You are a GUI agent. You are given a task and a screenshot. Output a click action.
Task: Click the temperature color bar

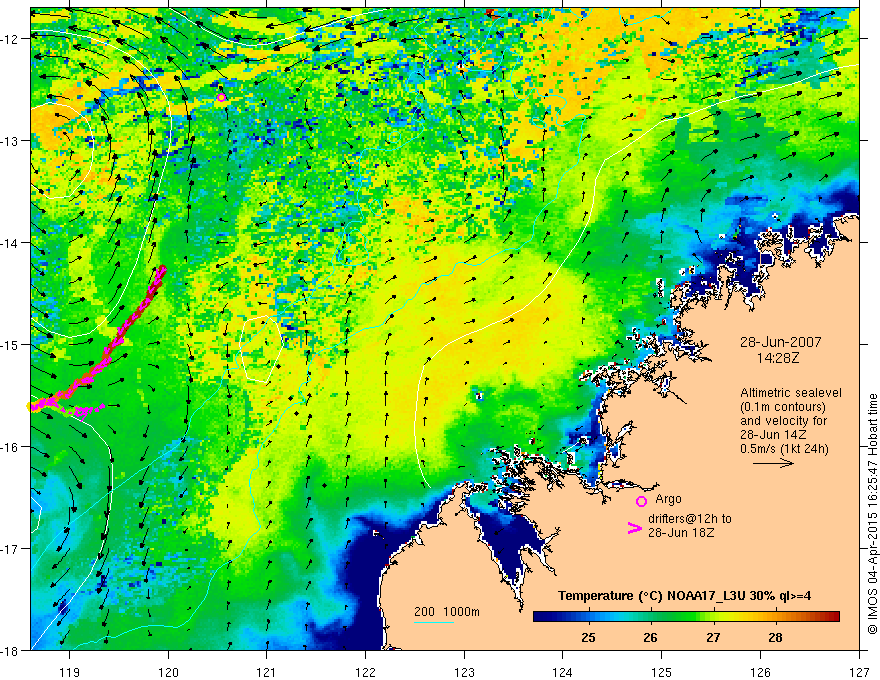click(686, 616)
